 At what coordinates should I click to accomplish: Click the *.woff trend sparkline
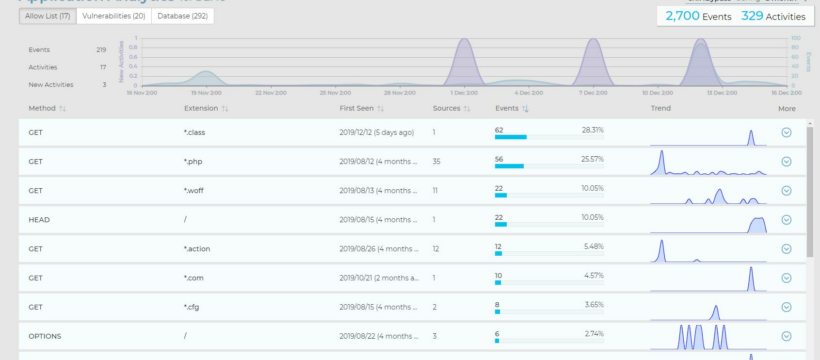pos(709,196)
